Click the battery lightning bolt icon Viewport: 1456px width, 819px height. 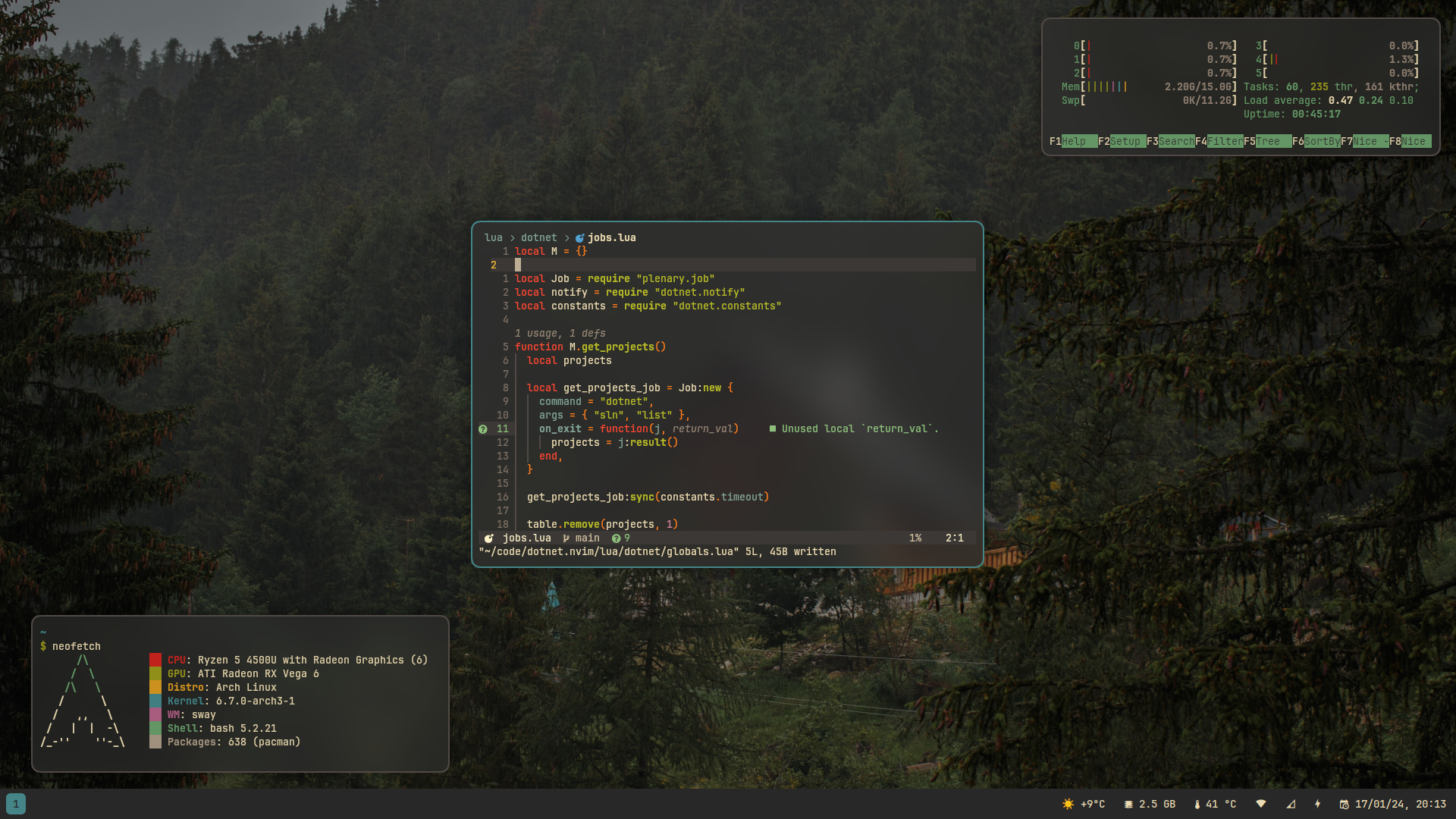coord(1317,804)
